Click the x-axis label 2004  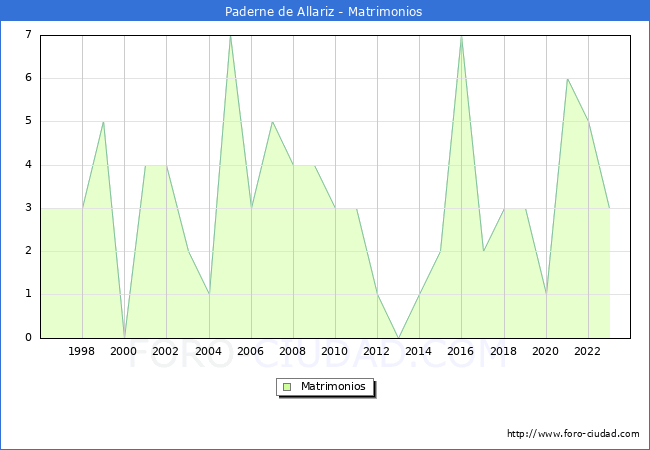pos(209,351)
